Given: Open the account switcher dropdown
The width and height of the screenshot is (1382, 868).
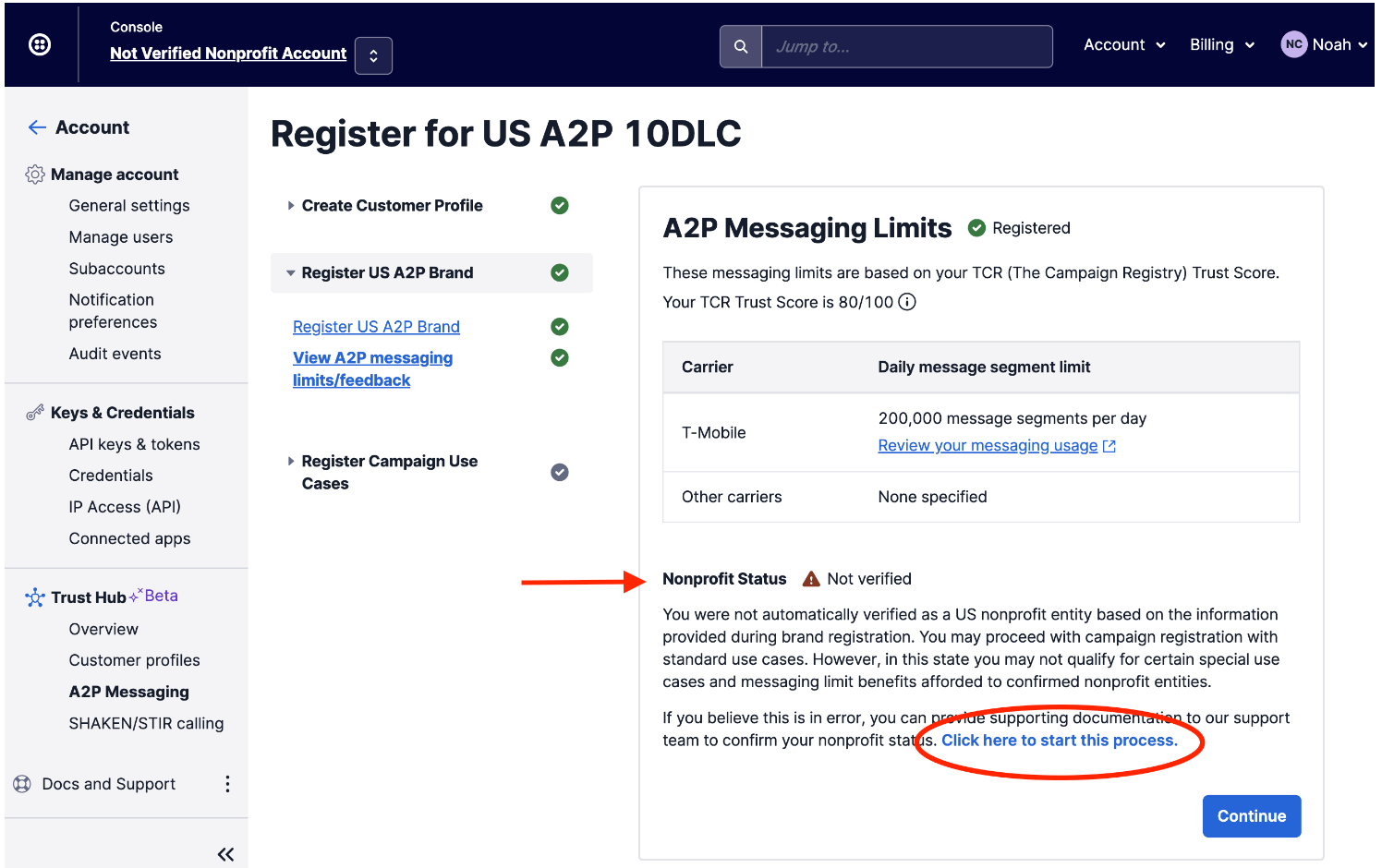Looking at the screenshot, I should 373,55.
